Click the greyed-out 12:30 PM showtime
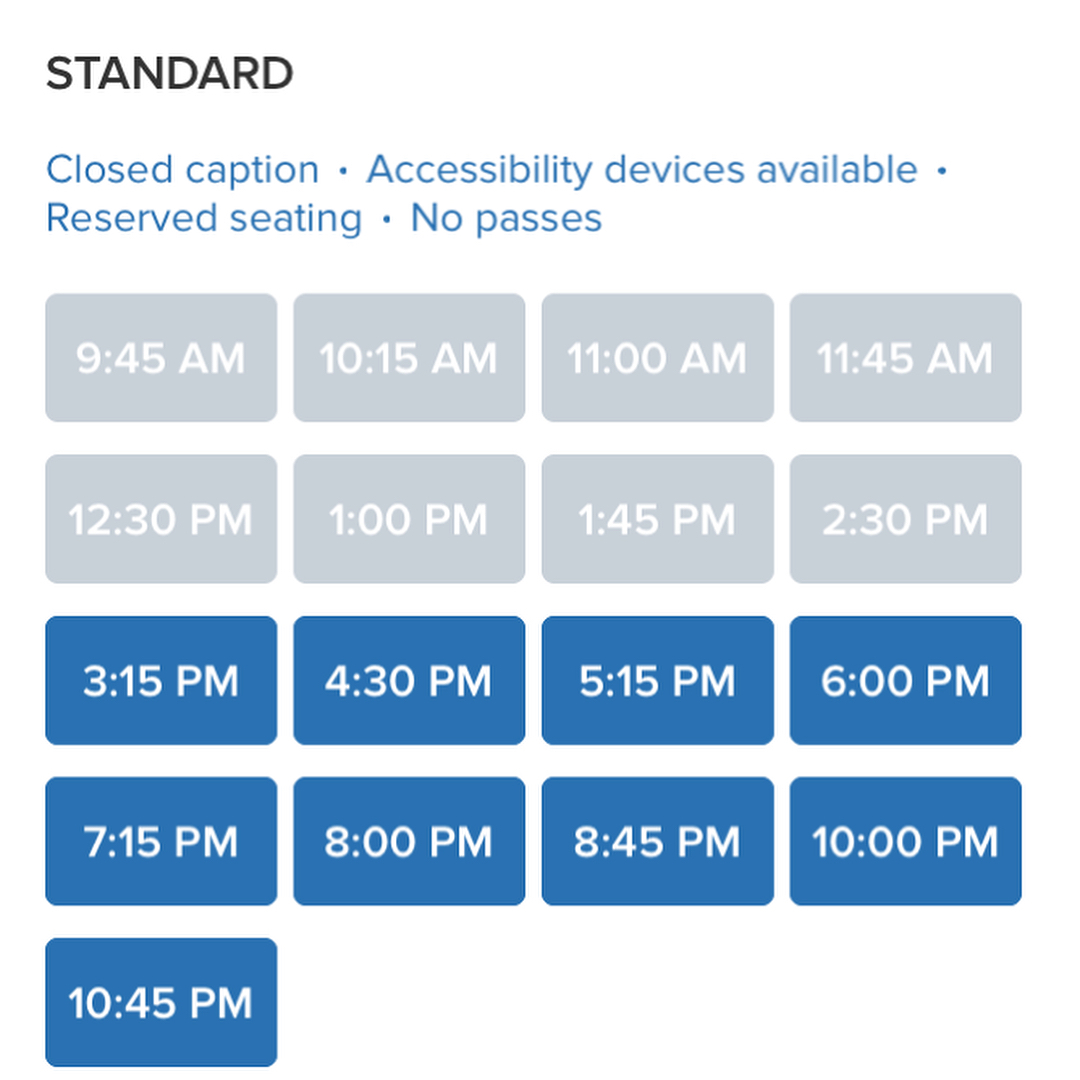This screenshot has width=1080, height=1080. pyautogui.click(x=161, y=519)
